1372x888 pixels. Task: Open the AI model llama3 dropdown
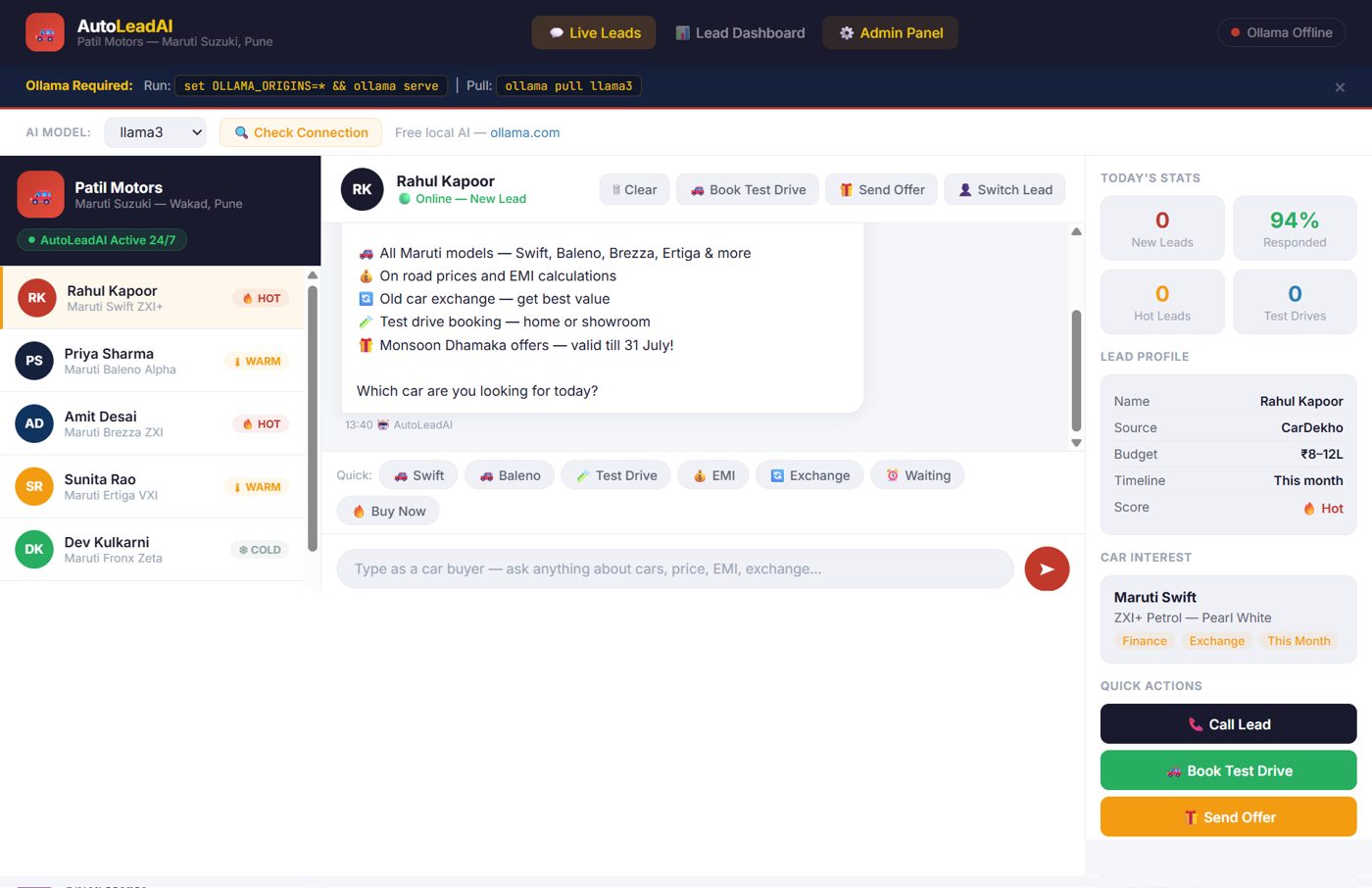tap(156, 132)
